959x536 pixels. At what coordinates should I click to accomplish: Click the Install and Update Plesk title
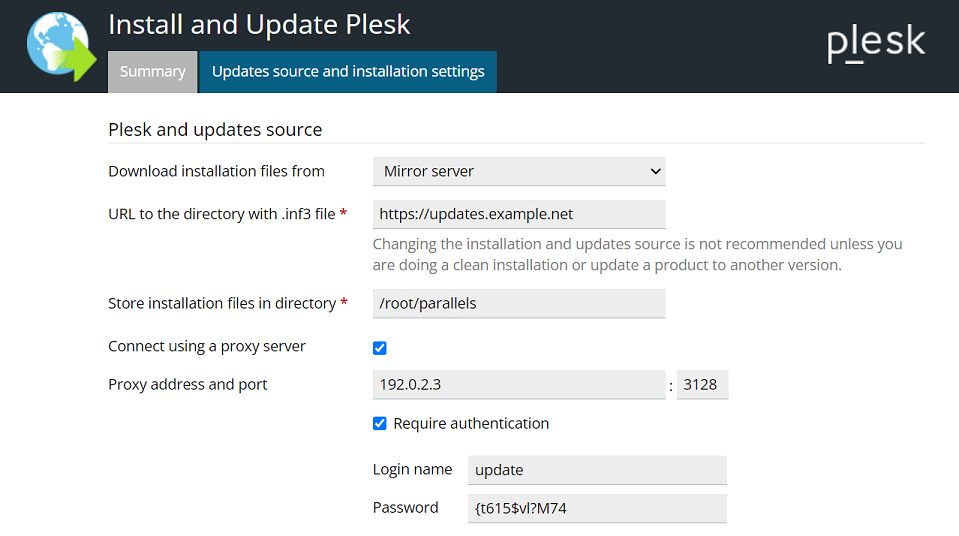[x=259, y=24]
